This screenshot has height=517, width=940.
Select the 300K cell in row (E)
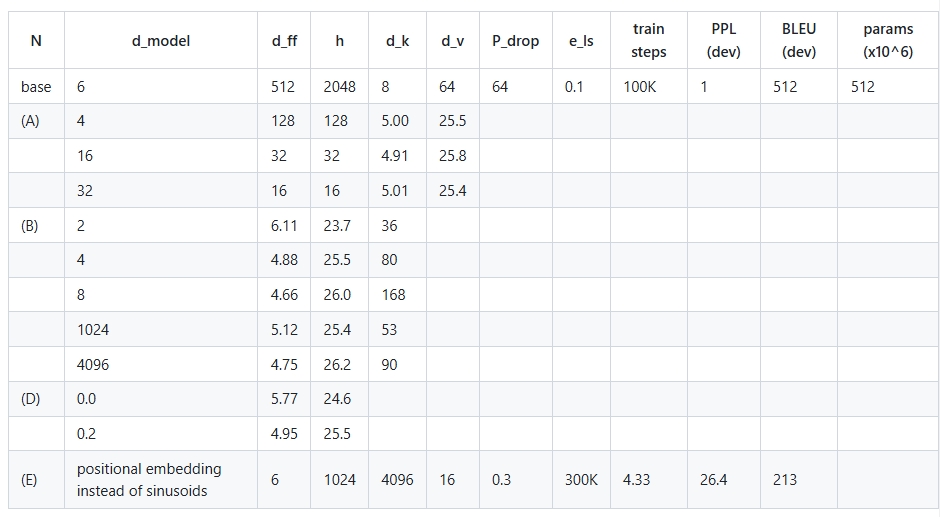point(582,480)
